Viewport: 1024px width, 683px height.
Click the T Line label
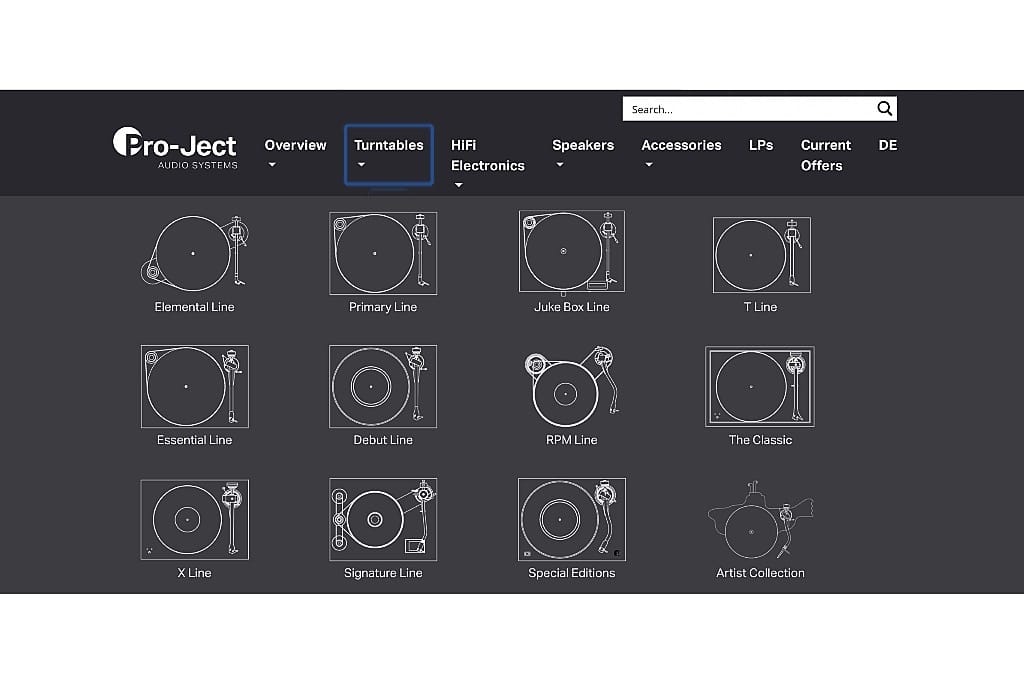[x=760, y=307]
